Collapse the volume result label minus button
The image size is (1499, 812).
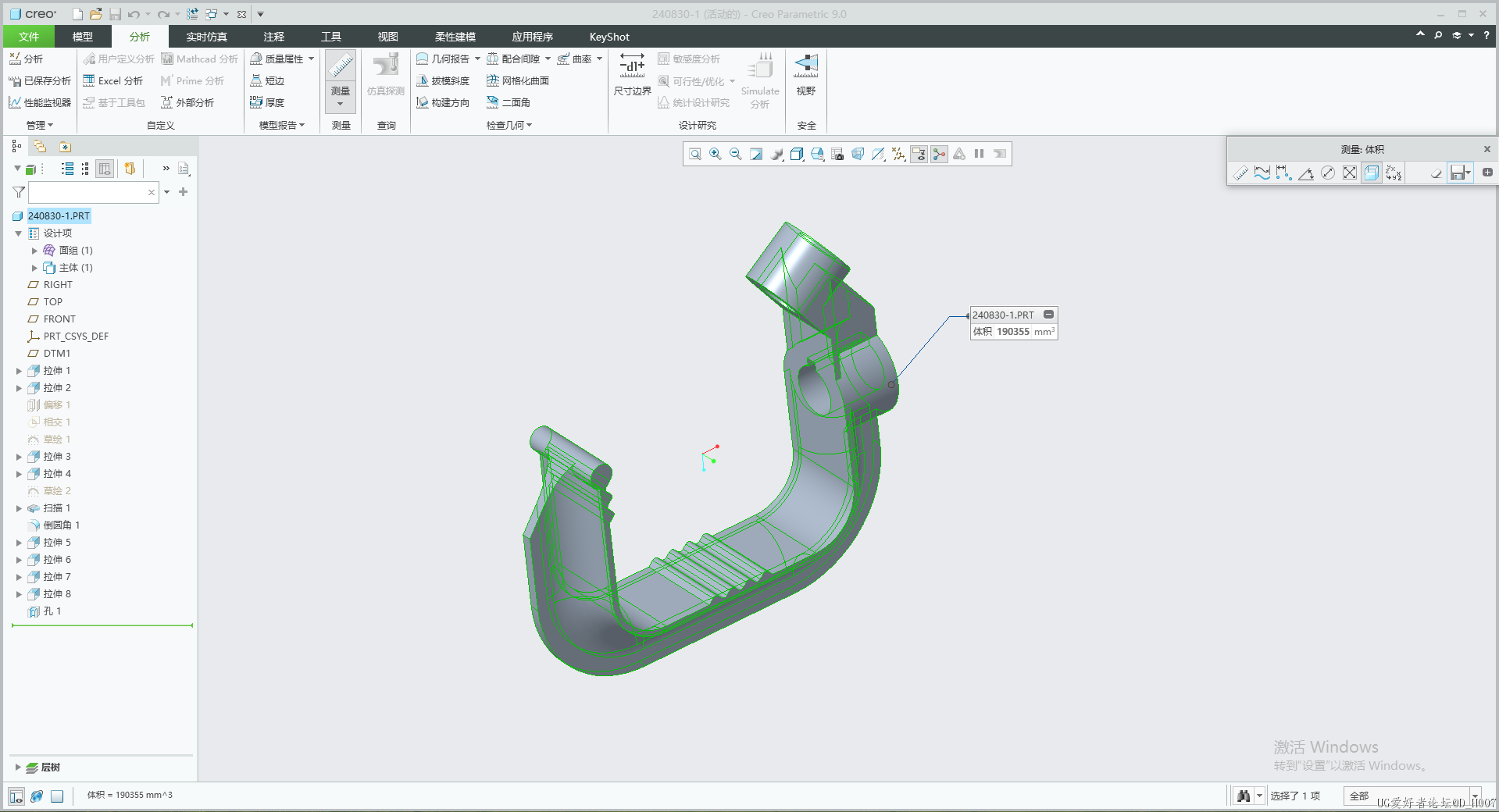tap(1049, 315)
